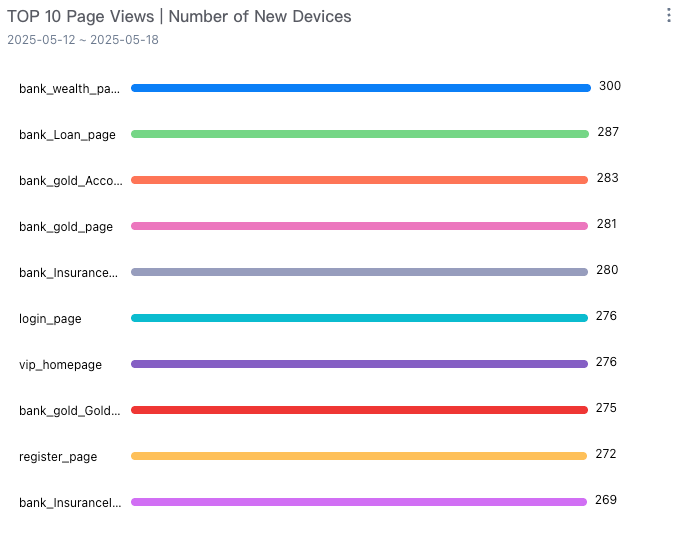This screenshot has width=686, height=536.
Task: Select the purple vip_homepage bar
Action: pyautogui.click(x=359, y=364)
